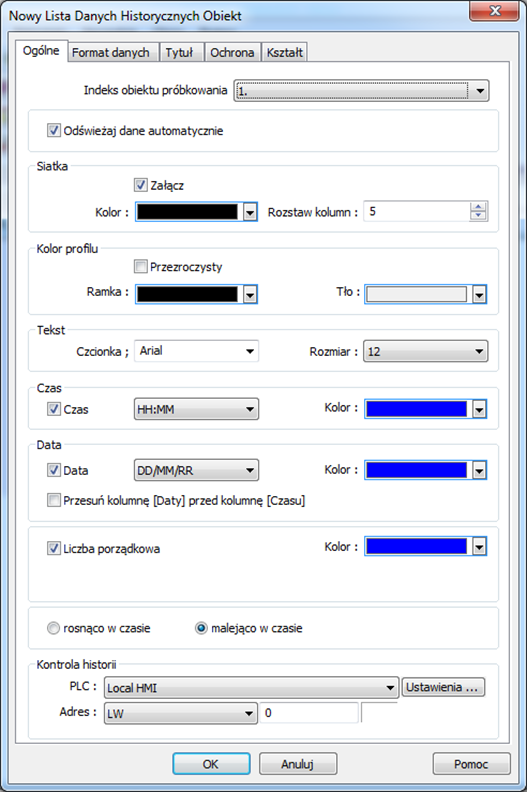Open the Tło color dropdown arrow
Image resolution: width=527 pixels, height=792 pixels.
pyautogui.click(x=480, y=294)
